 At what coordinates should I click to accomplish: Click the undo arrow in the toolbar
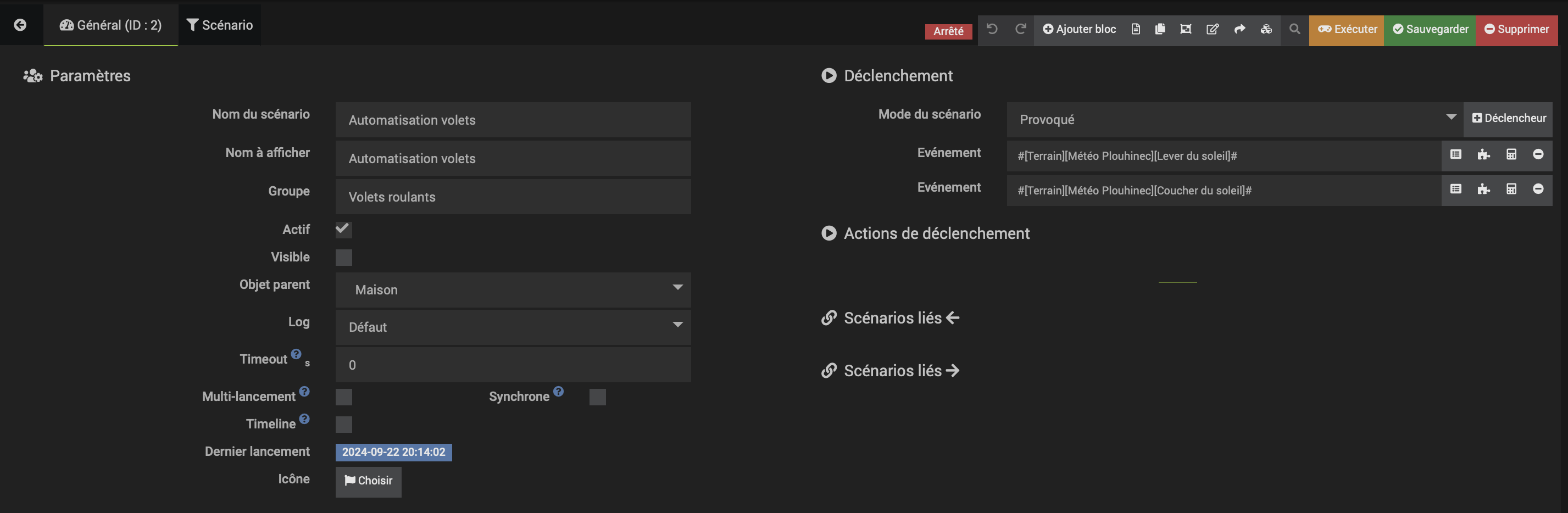(992, 29)
